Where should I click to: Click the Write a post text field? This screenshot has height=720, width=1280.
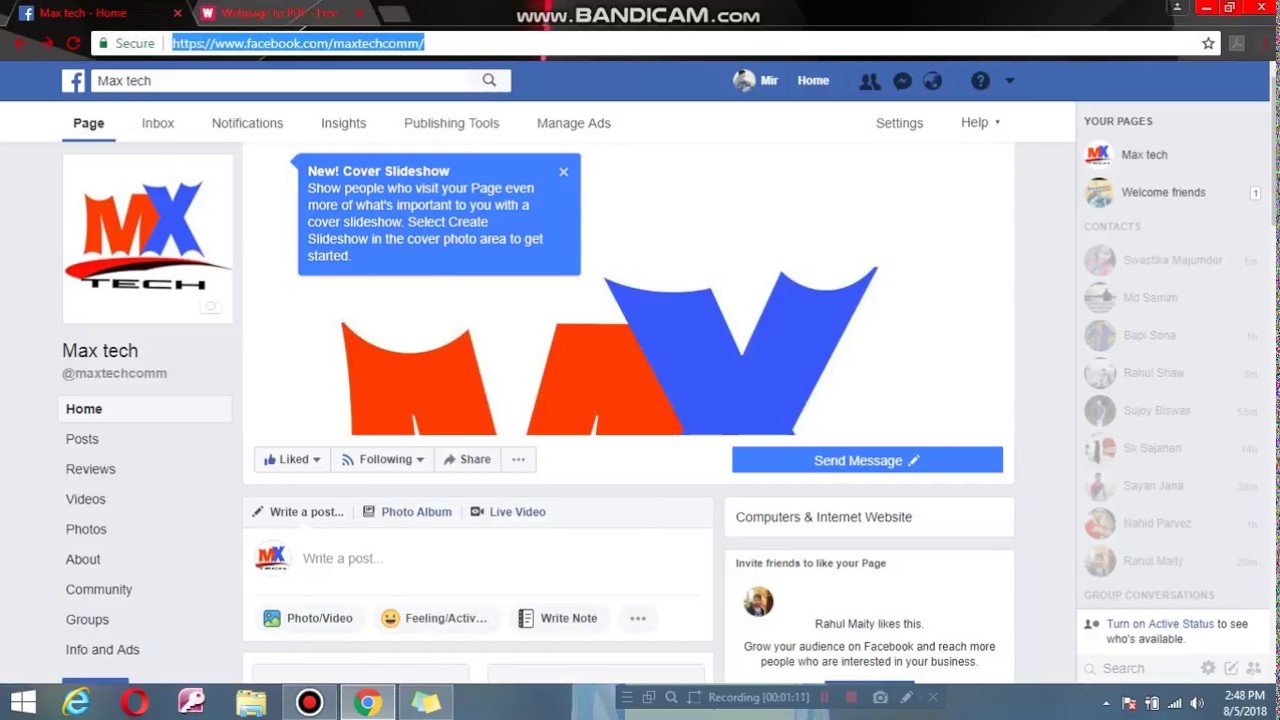(x=480, y=558)
